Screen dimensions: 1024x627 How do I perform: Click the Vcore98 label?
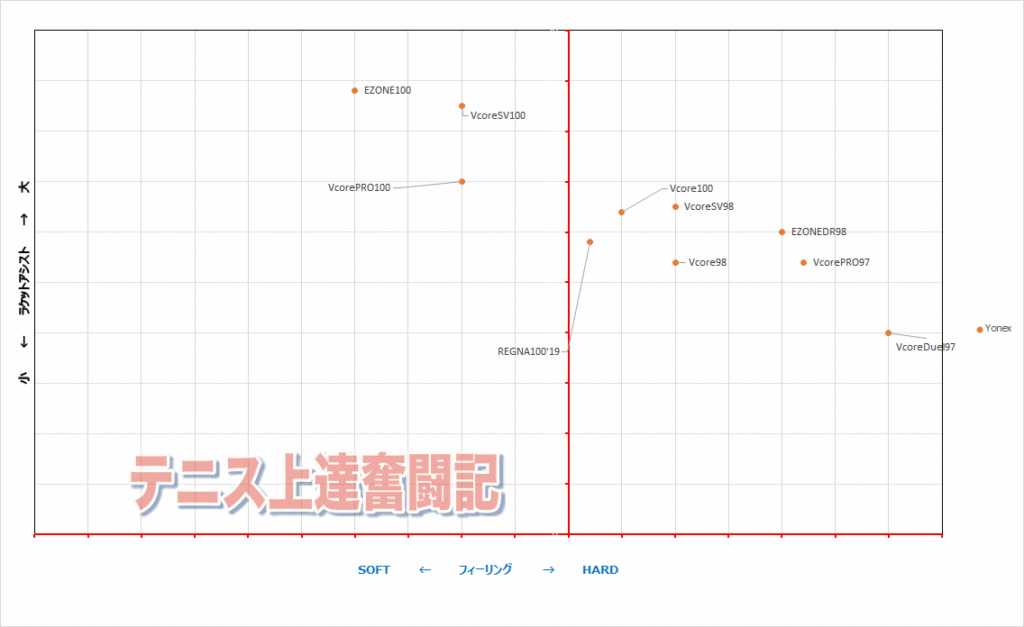pos(707,263)
